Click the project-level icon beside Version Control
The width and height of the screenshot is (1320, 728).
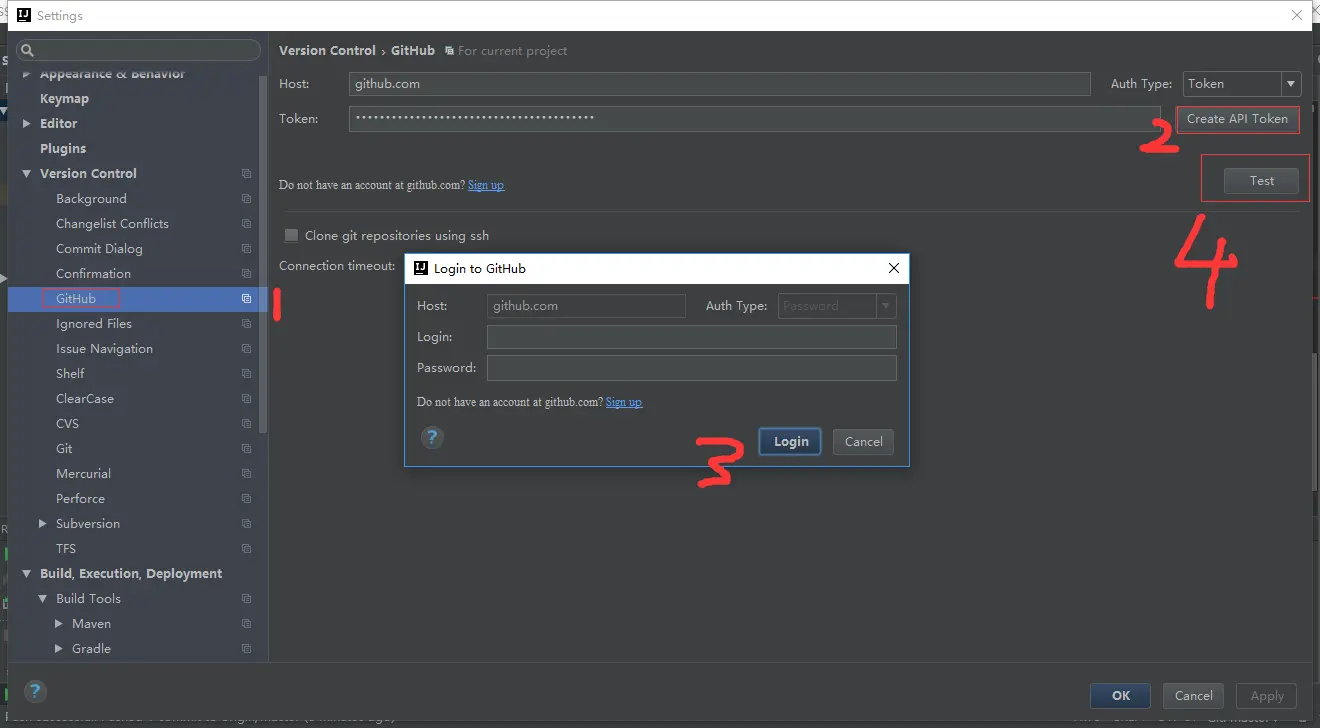[246, 174]
